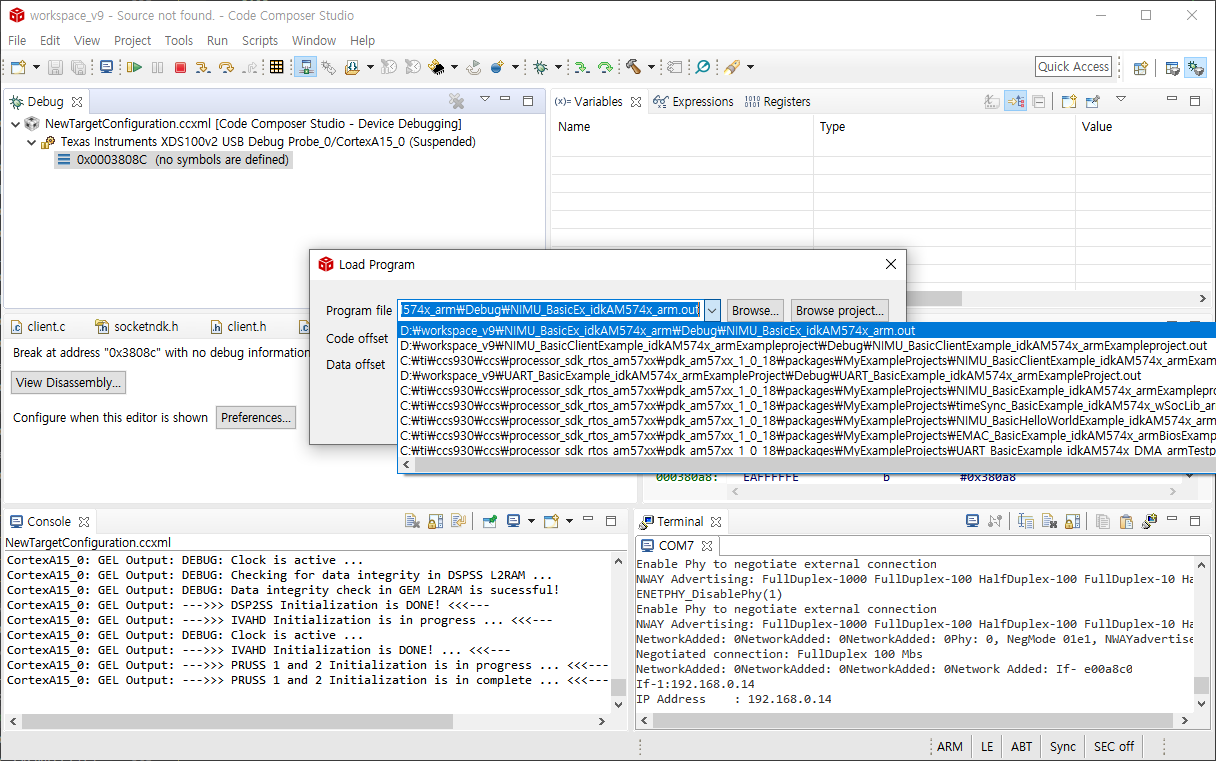
Task: Click the Step Over toolbar icon
Action: click(226, 67)
